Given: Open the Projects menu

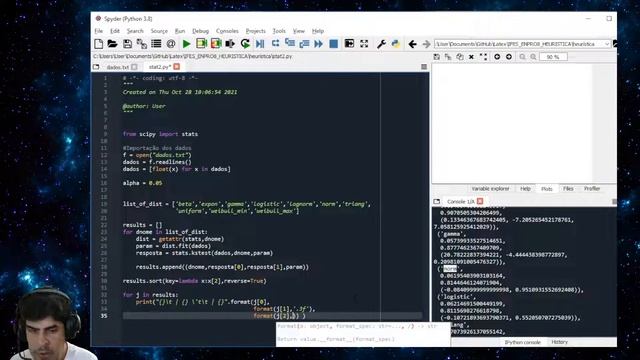Looking at the screenshot, I should click(256, 31).
